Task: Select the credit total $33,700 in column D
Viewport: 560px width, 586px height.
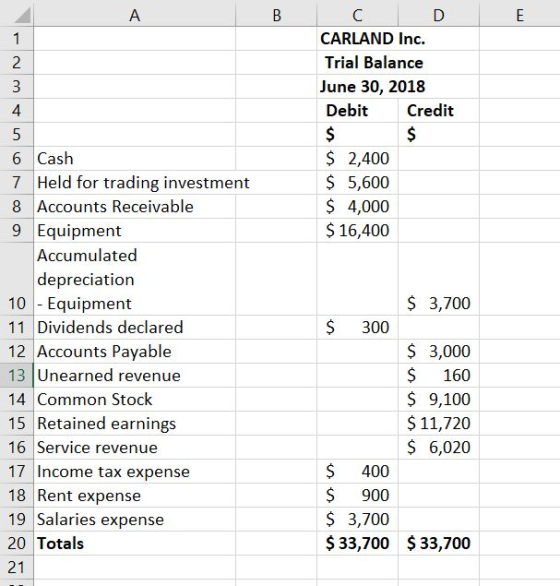Action: point(439,543)
